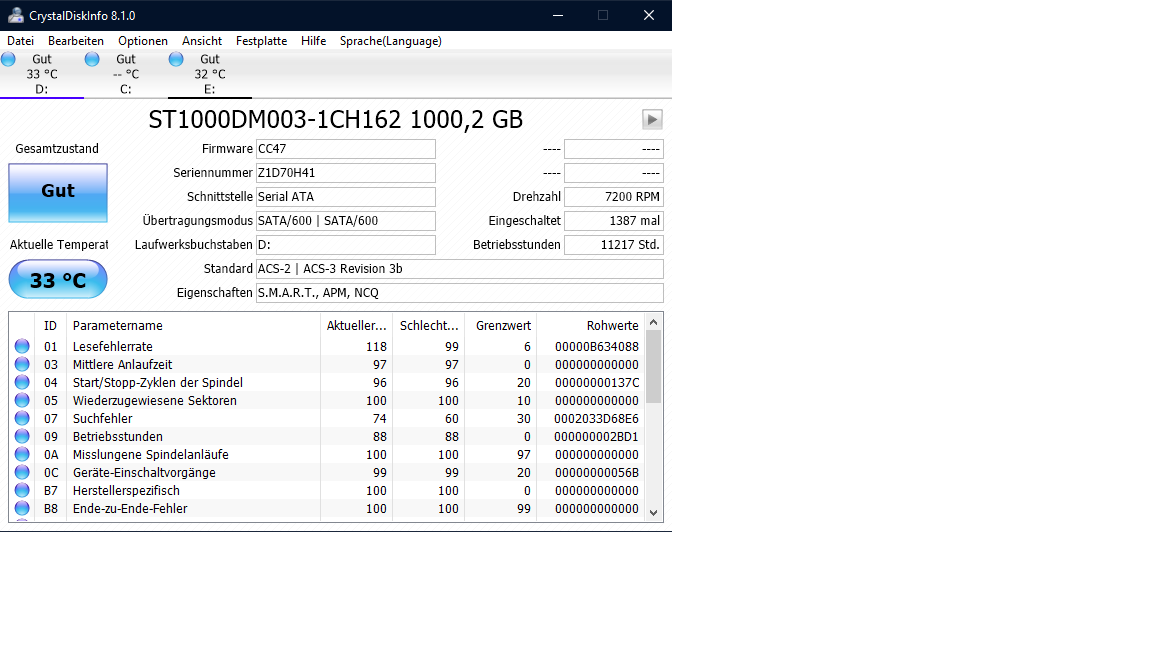Viewport: 1152px width, 648px height.
Task: Click raw value 0002033D68E6
Action: 597,418
